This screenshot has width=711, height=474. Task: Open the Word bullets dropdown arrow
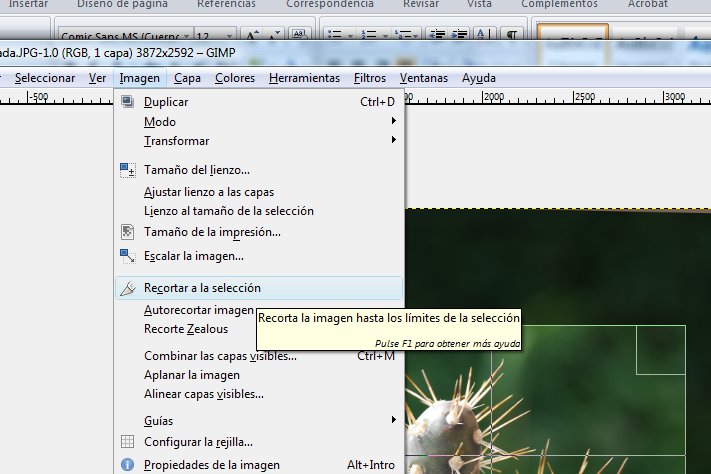[x=350, y=36]
